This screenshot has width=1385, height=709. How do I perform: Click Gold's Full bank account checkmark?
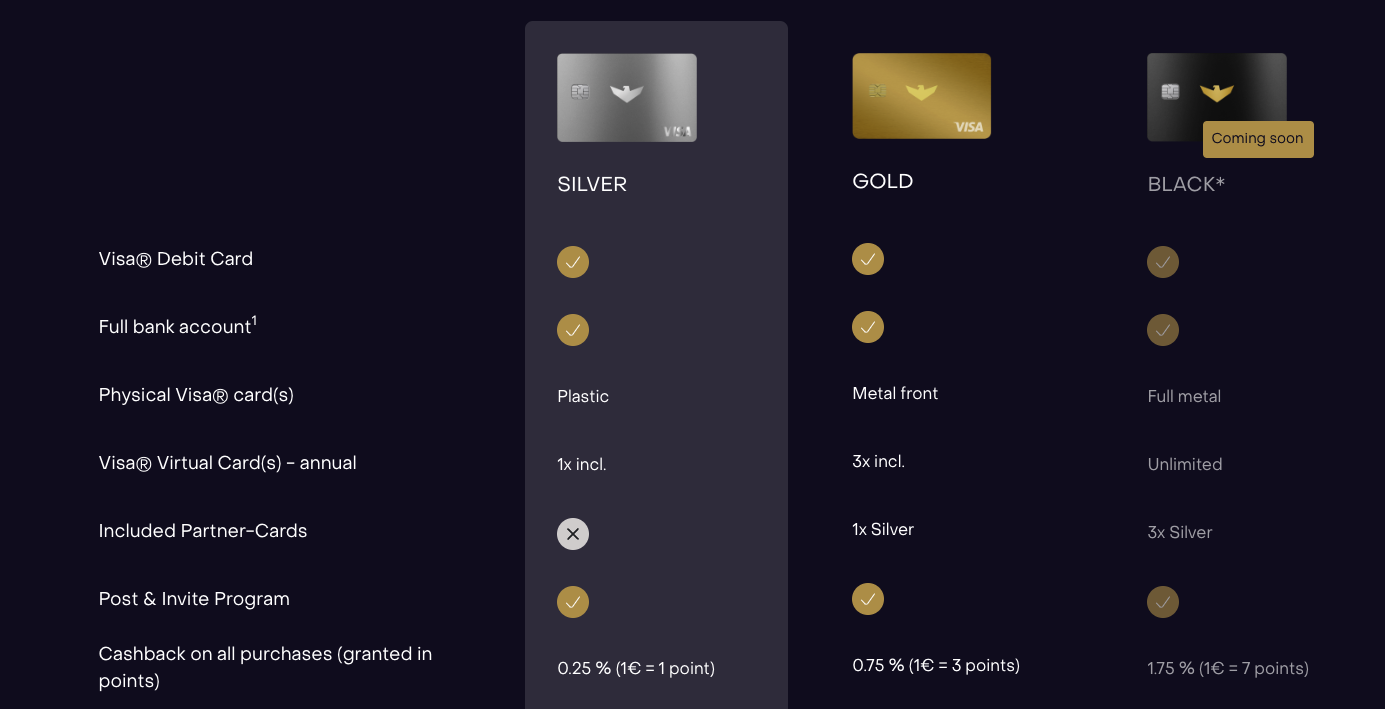pyautogui.click(x=868, y=327)
